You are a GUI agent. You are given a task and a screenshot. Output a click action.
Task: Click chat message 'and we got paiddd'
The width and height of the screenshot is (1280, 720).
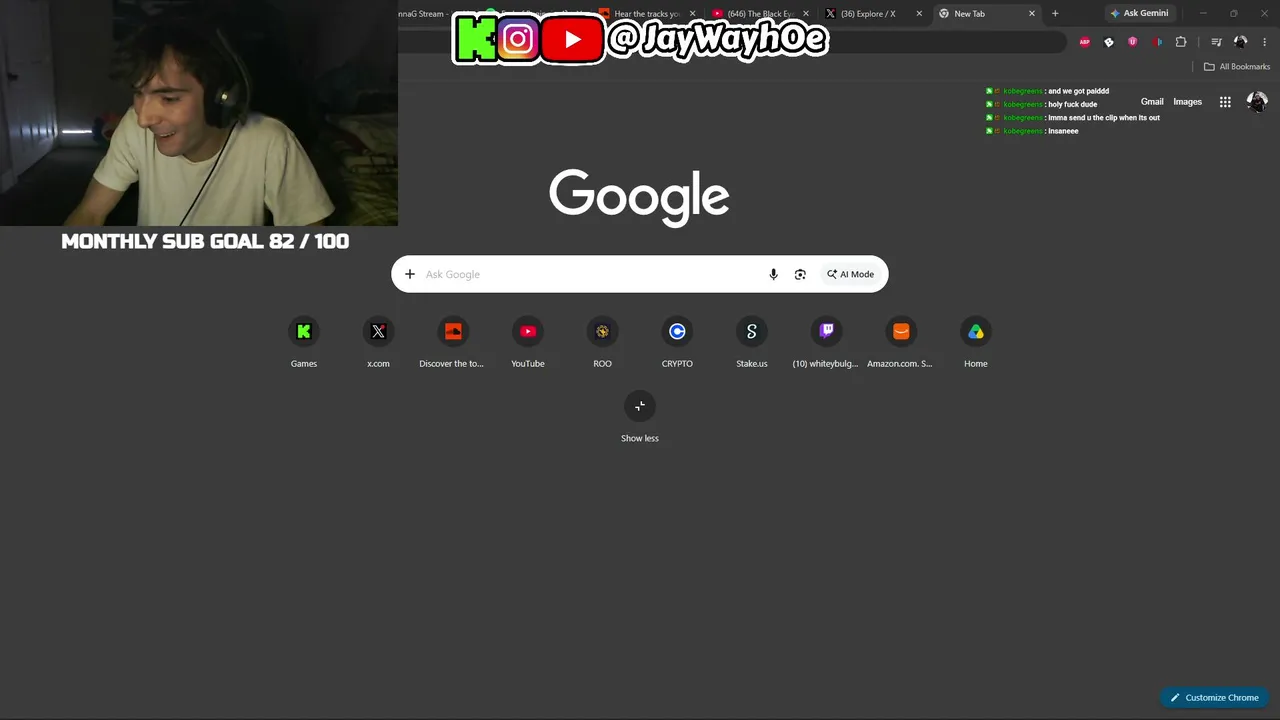pos(1078,91)
